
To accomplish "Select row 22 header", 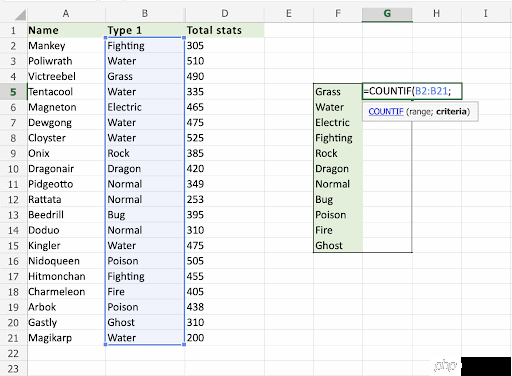I will click(13, 353).
